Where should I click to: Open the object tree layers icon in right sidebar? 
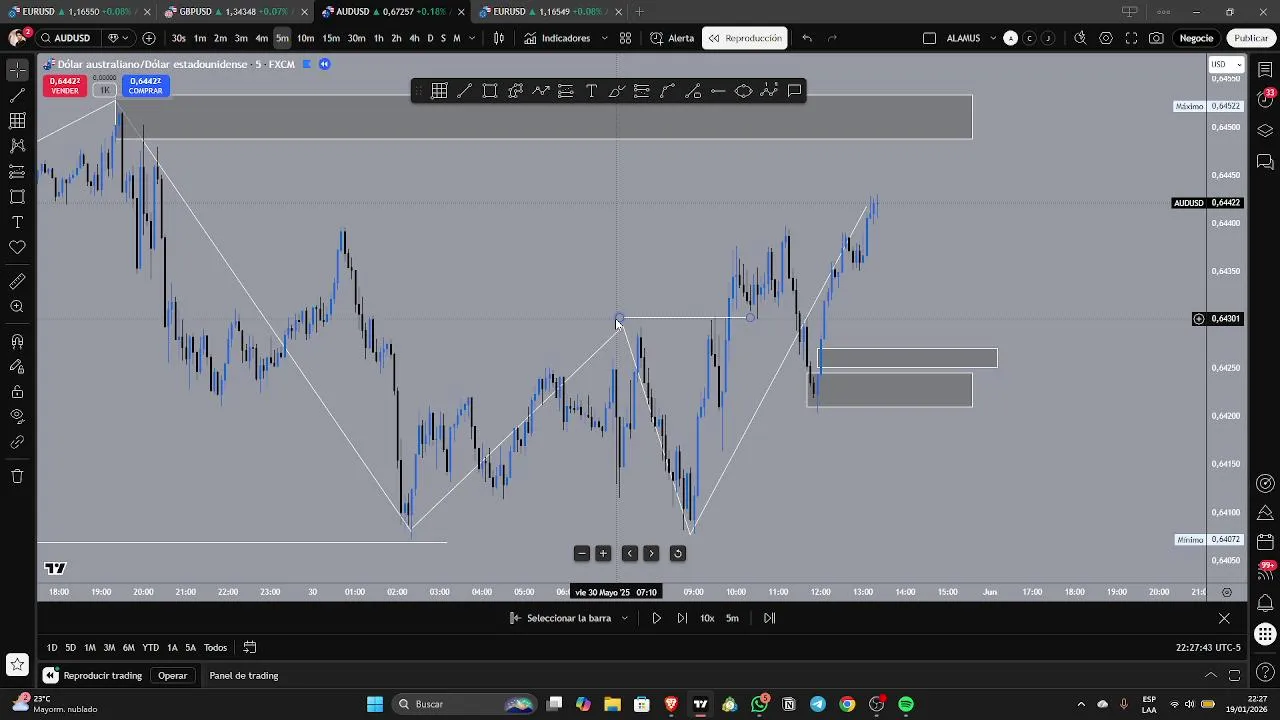tap(1265, 131)
